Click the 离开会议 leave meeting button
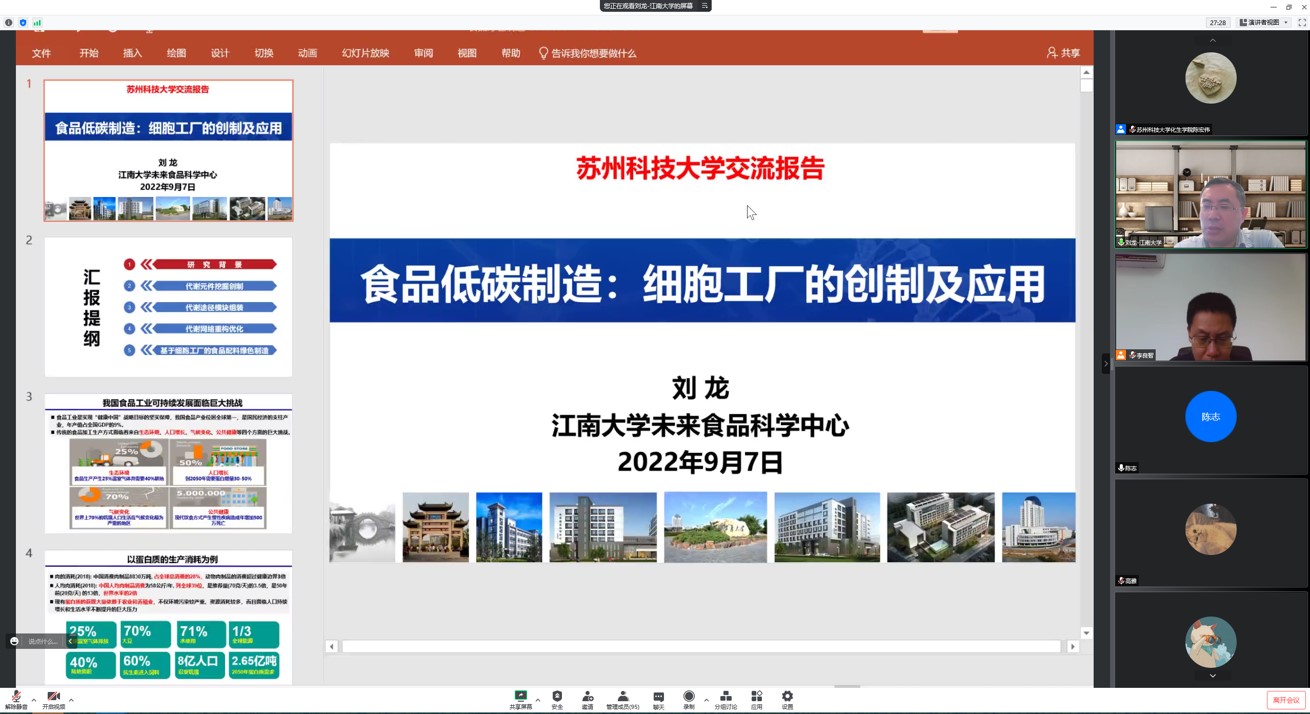 tap(1285, 700)
